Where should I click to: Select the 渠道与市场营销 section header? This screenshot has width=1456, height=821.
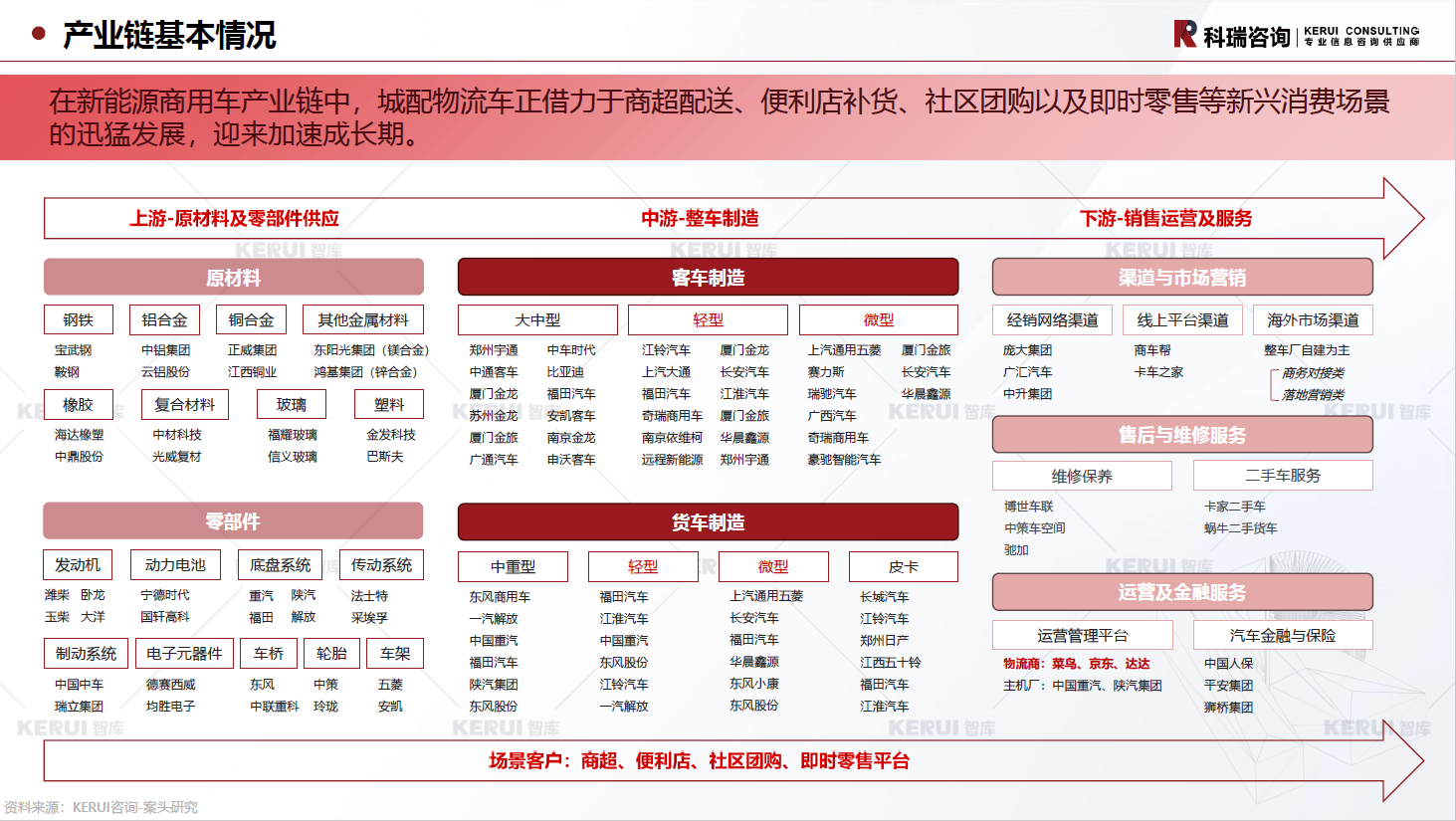pos(1182,278)
